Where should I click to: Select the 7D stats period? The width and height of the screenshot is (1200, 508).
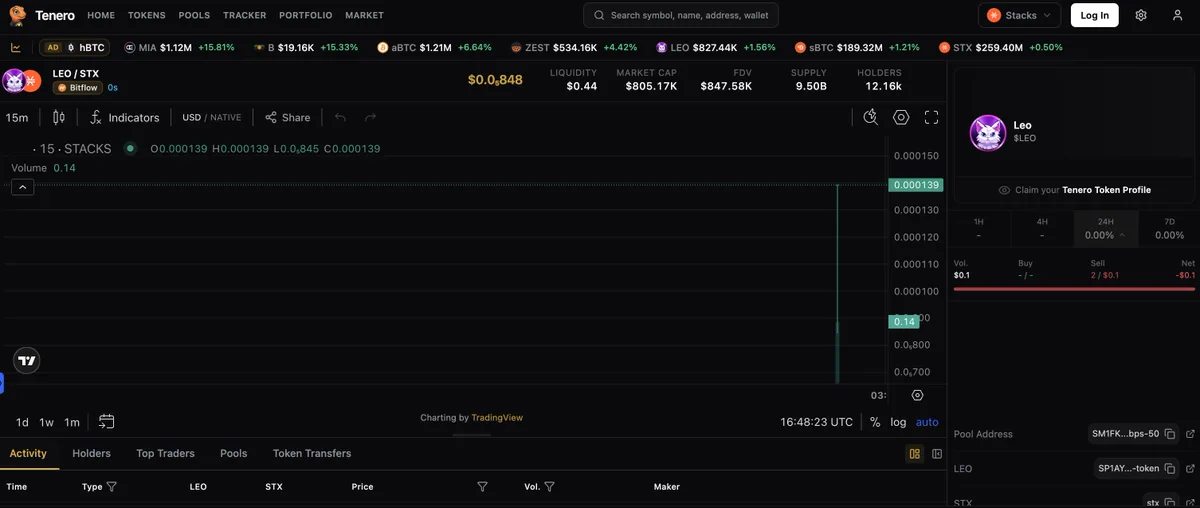(x=1169, y=228)
